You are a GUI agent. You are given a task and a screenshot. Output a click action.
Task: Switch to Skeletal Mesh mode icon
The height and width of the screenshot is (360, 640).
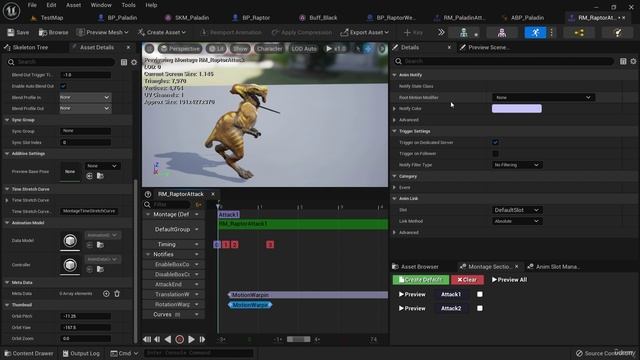pos(502,33)
